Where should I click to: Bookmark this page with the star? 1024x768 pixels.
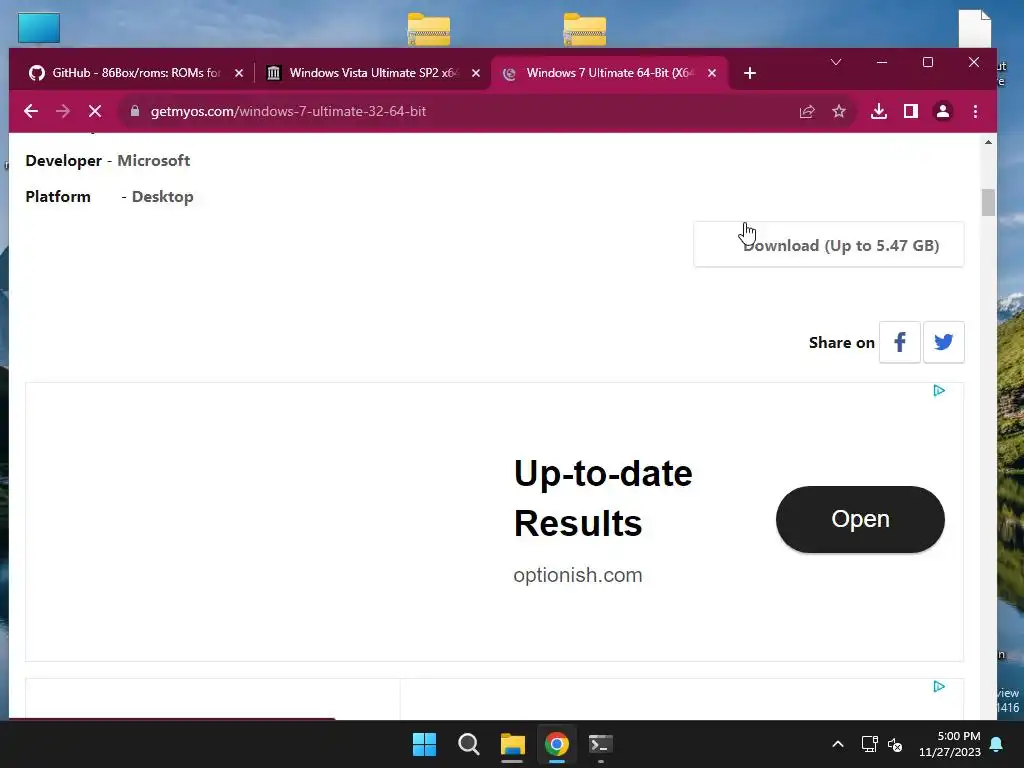click(x=839, y=112)
